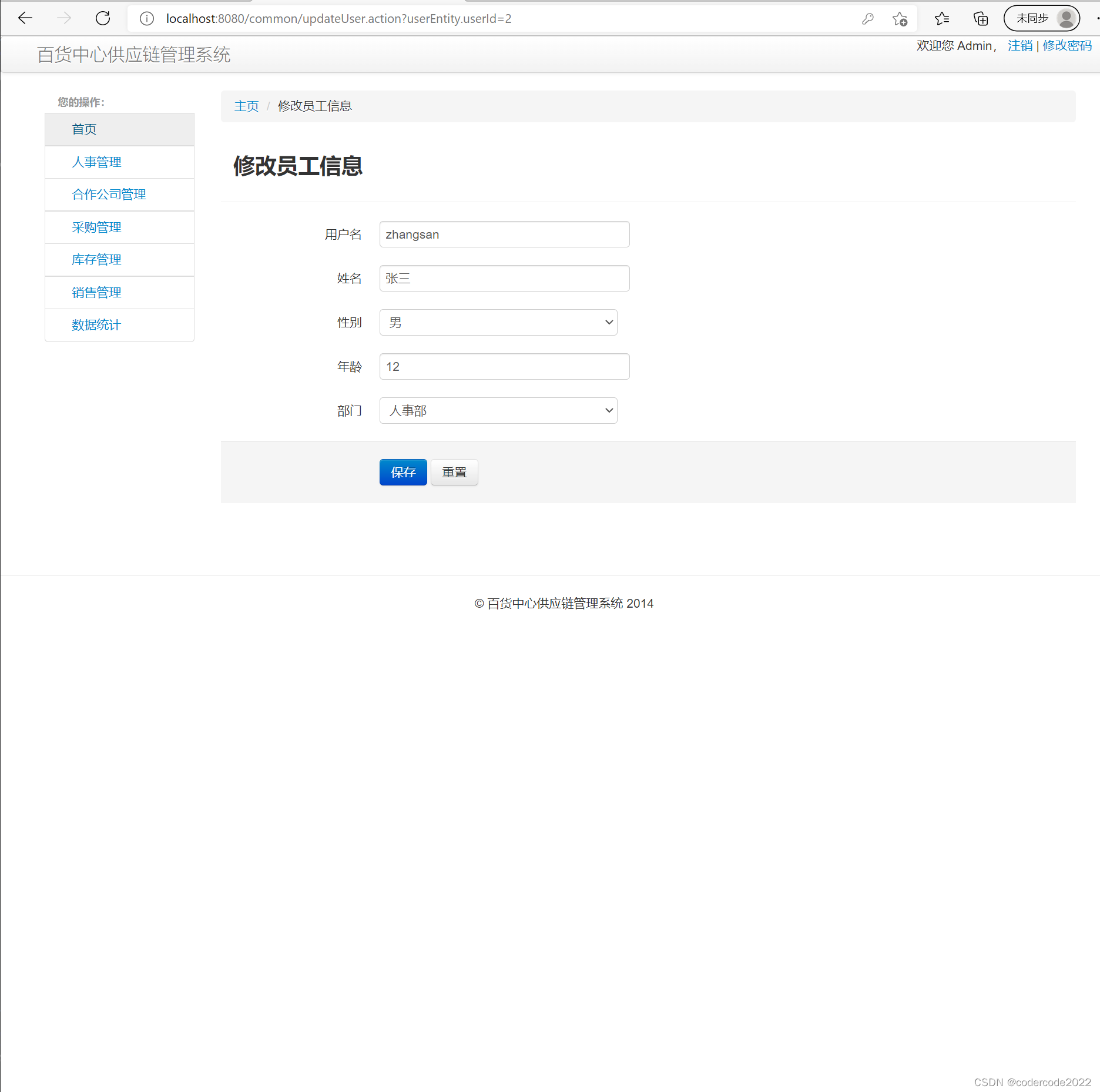
Task: Click the 保存 save button
Action: tap(403, 472)
